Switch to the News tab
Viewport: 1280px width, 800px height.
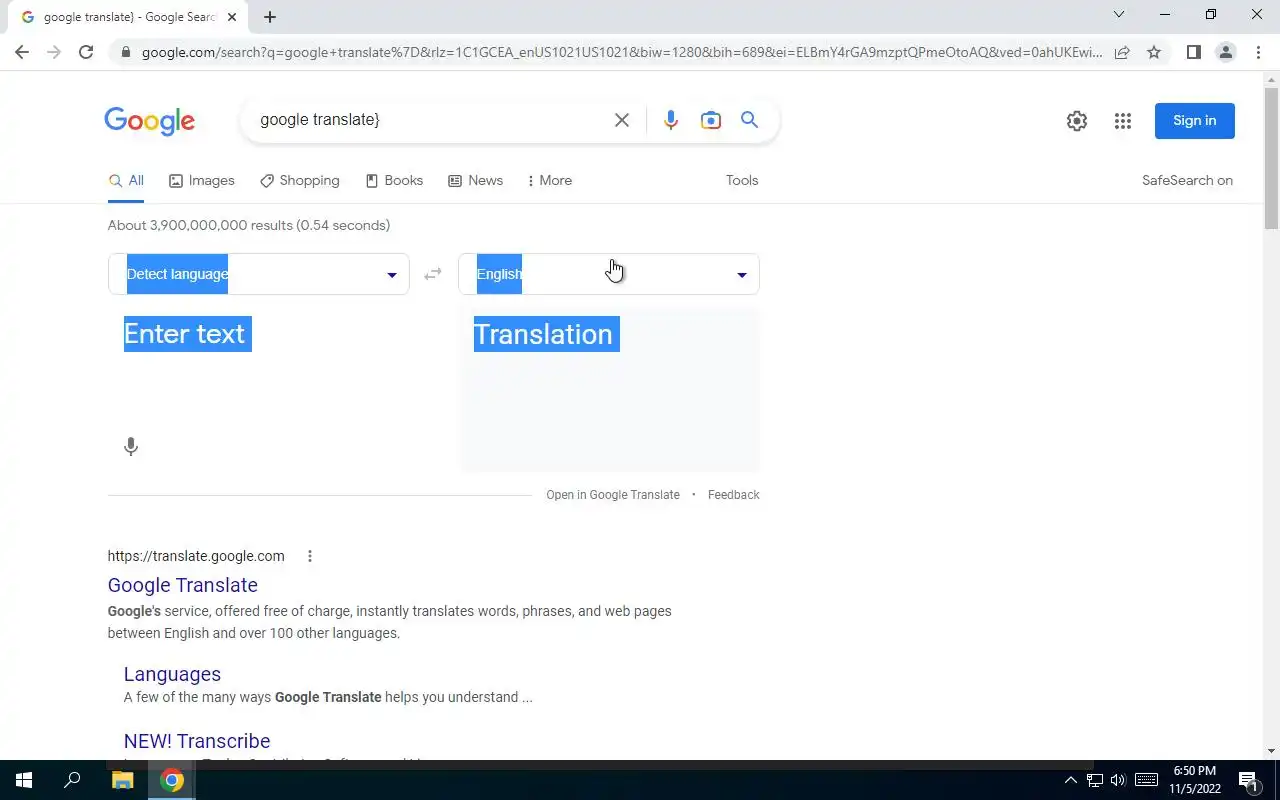click(x=475, y=181)
